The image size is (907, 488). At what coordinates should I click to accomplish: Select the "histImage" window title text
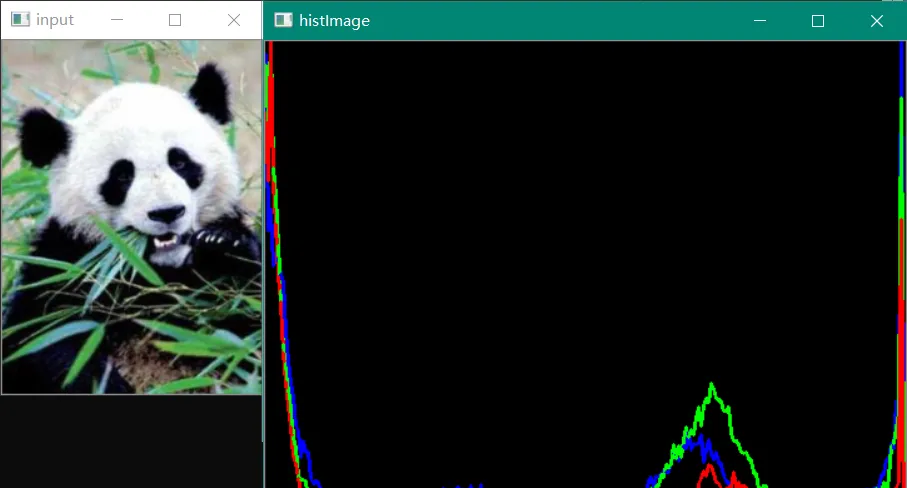334,21
